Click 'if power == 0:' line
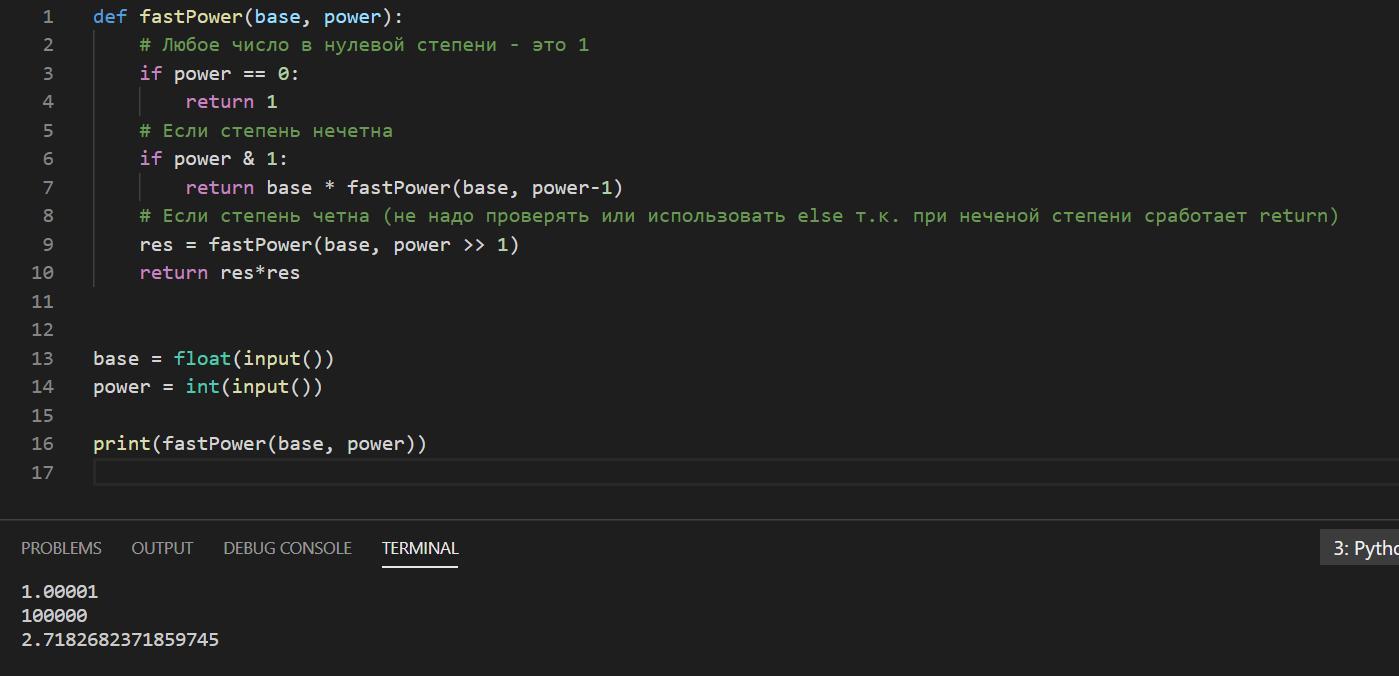Image resolution: width=1399 pixels, height=676 pixels. pyautogui.click(x=219, y=74)
